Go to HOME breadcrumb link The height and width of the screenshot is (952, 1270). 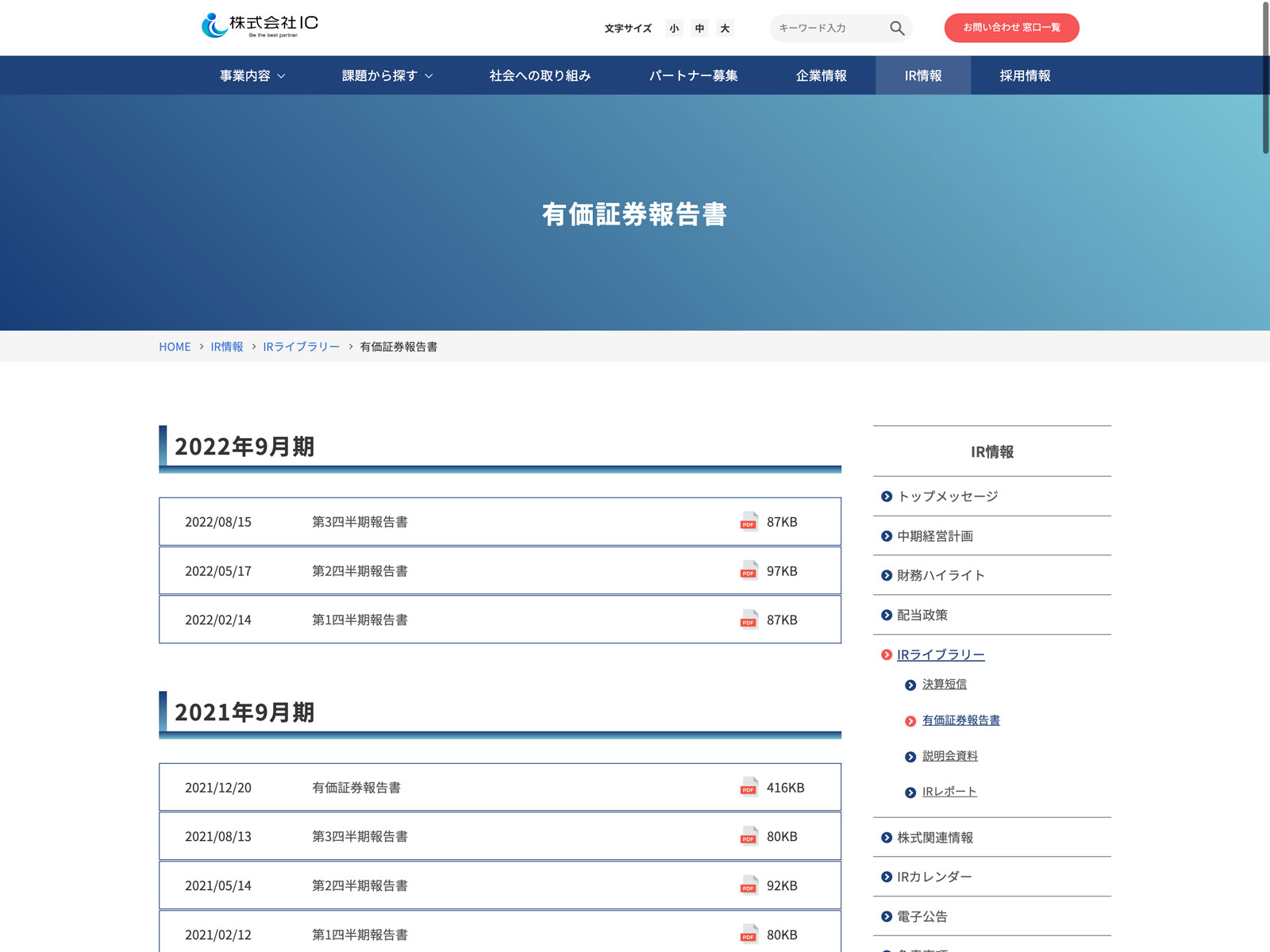click(175, 347)
